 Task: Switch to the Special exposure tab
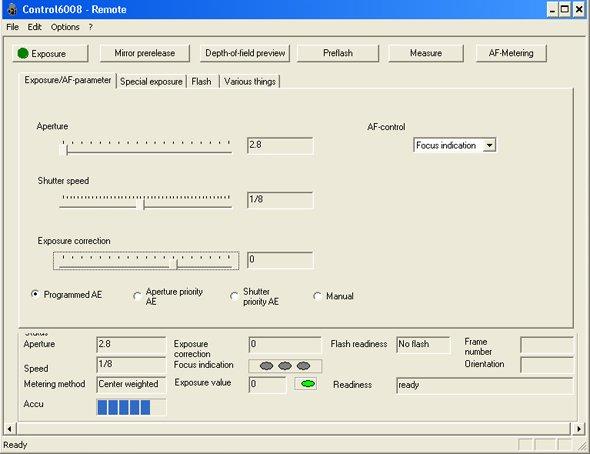151,82
